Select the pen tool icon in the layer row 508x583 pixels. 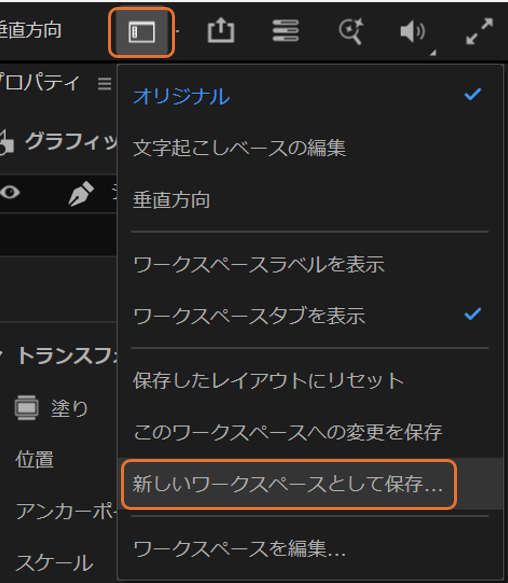click(81, 193)
